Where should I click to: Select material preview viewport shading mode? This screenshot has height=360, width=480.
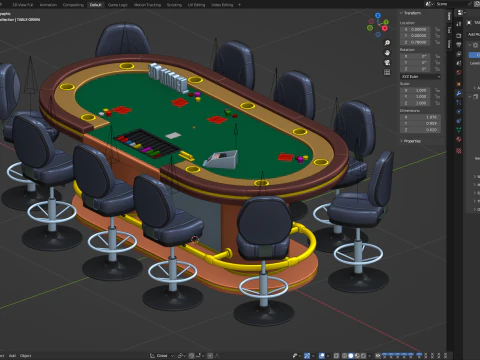(x=357, y=356)
